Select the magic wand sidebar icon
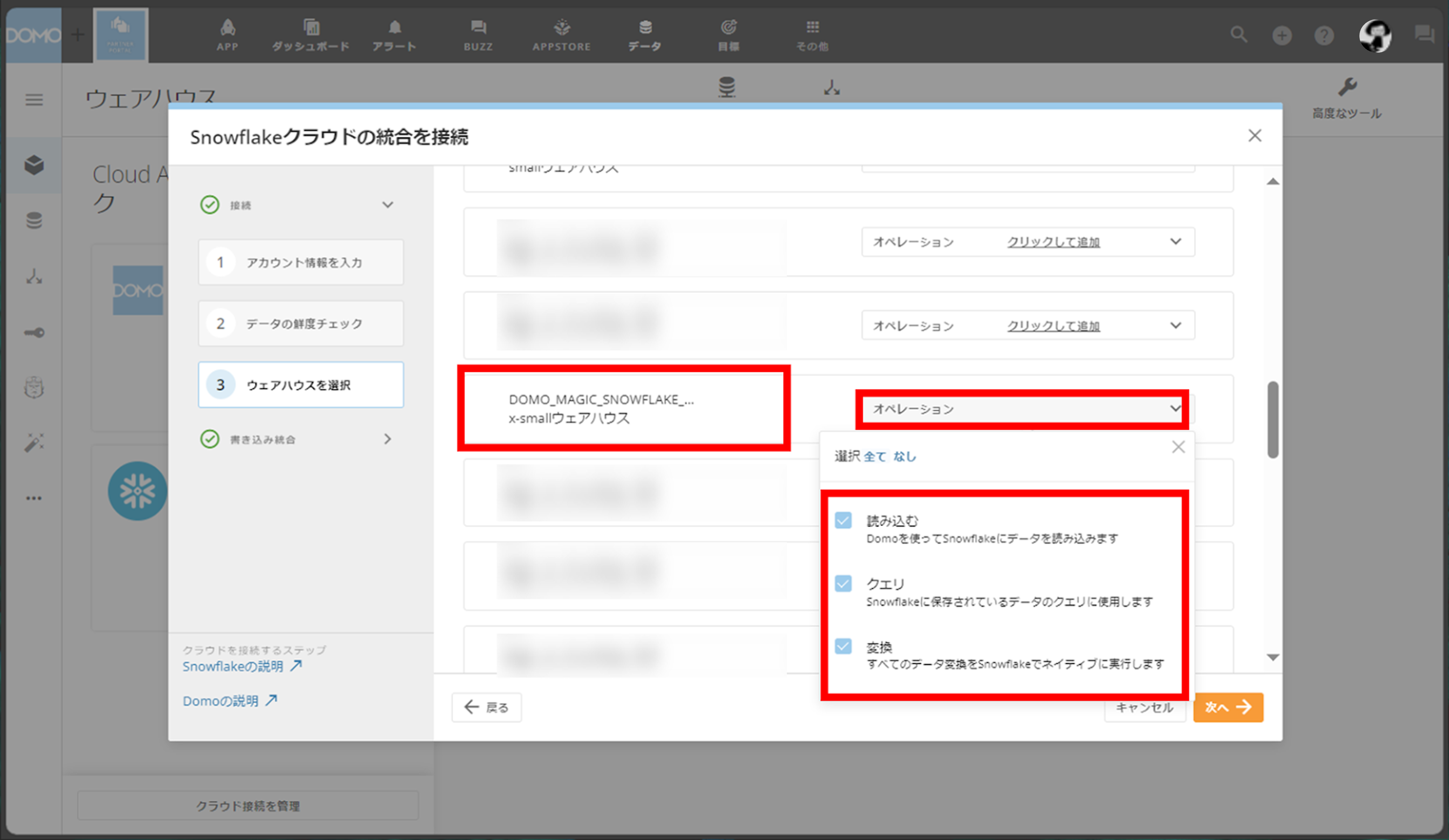This screenshot has width=1449, height=840. click(34, 443)
